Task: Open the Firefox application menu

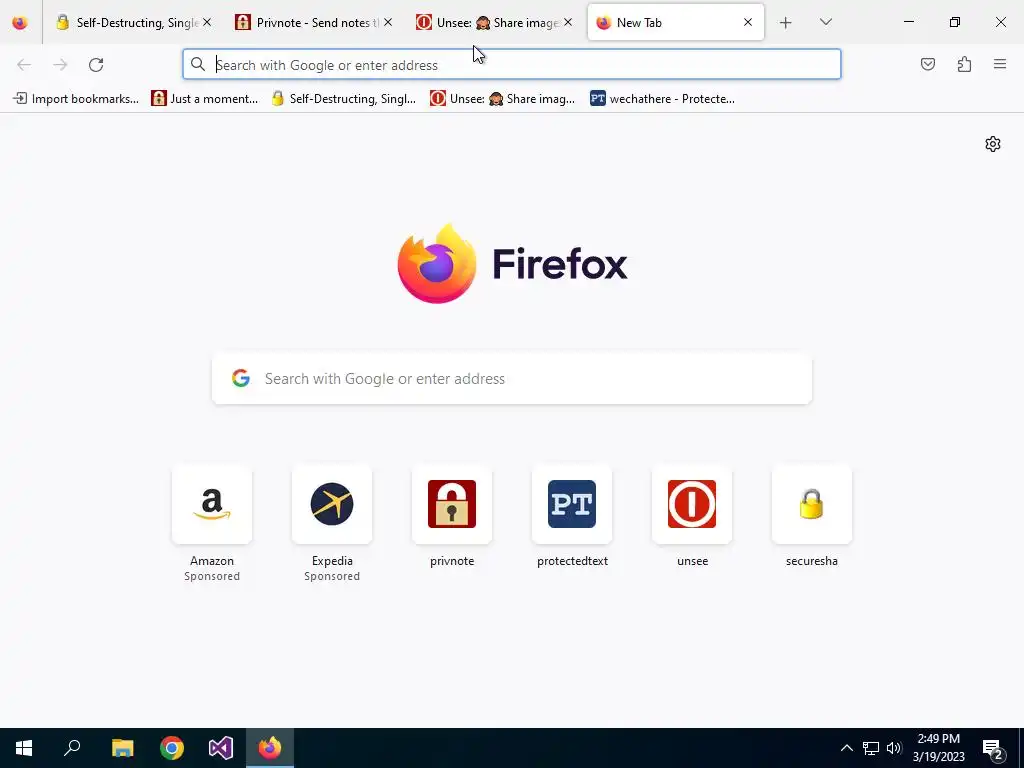Action: coord(1000,64)
